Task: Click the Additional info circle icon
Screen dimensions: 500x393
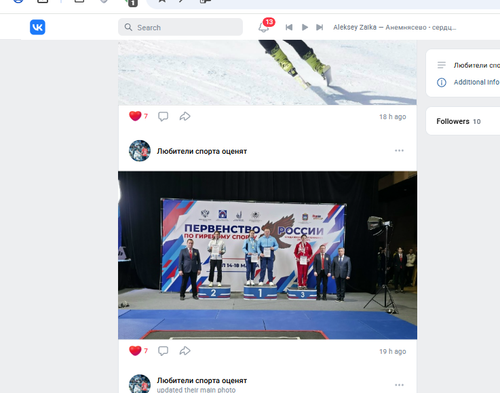Action: tap(441, 82)
